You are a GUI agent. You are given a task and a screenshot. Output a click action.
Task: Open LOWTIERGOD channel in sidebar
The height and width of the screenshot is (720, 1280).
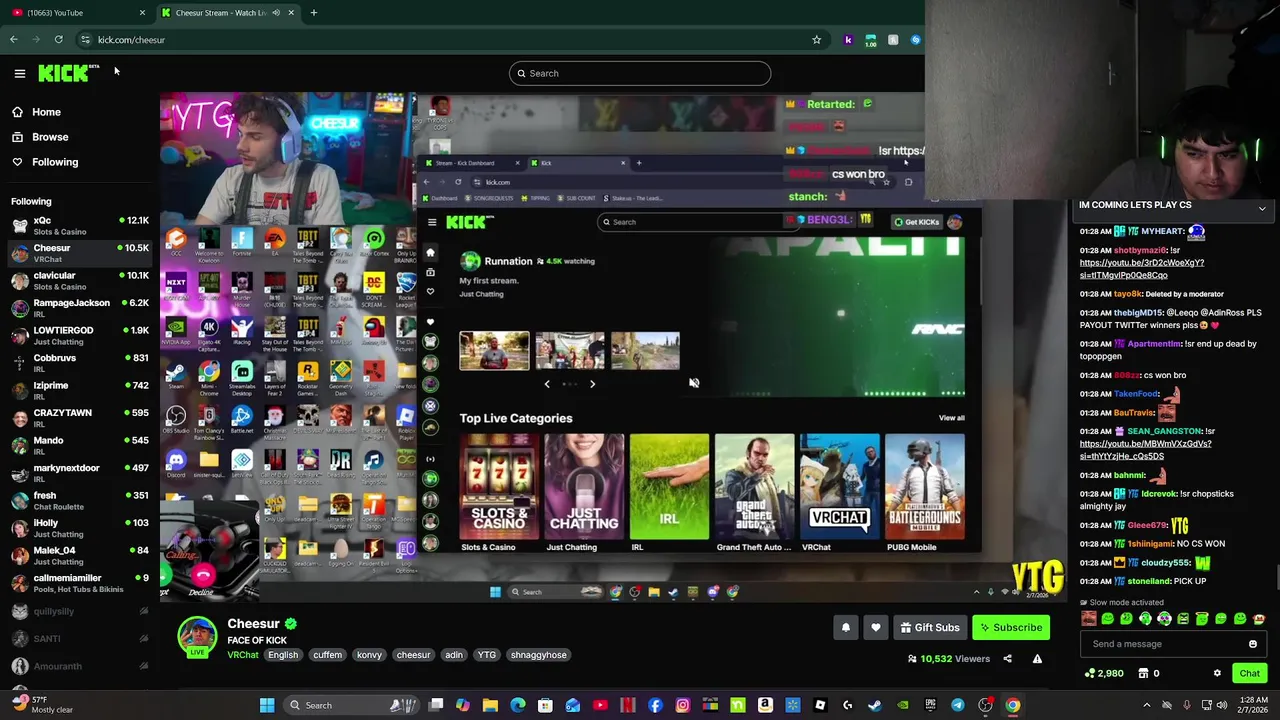[80, 336]
